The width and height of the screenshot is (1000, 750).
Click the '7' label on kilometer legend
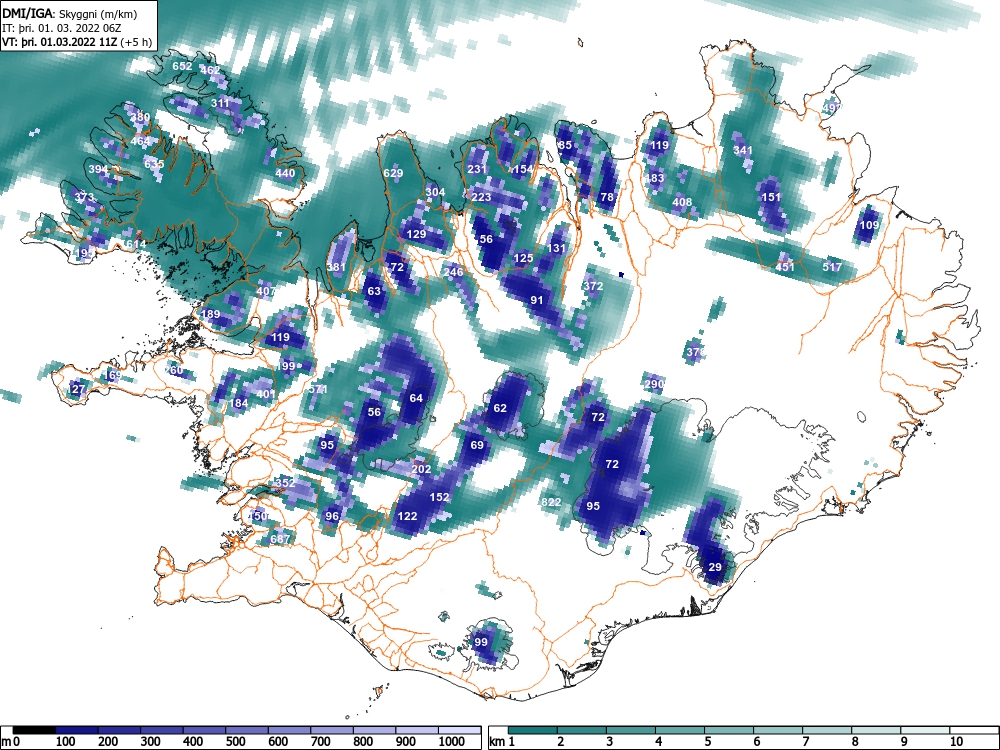tap(805, 741)
